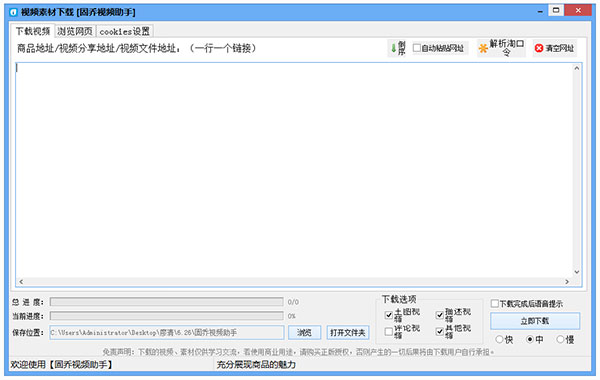600x380 pixels.
Task: Click the 欢迎使用【固乔视频助手】 status text
Action: tap(62, 364)
